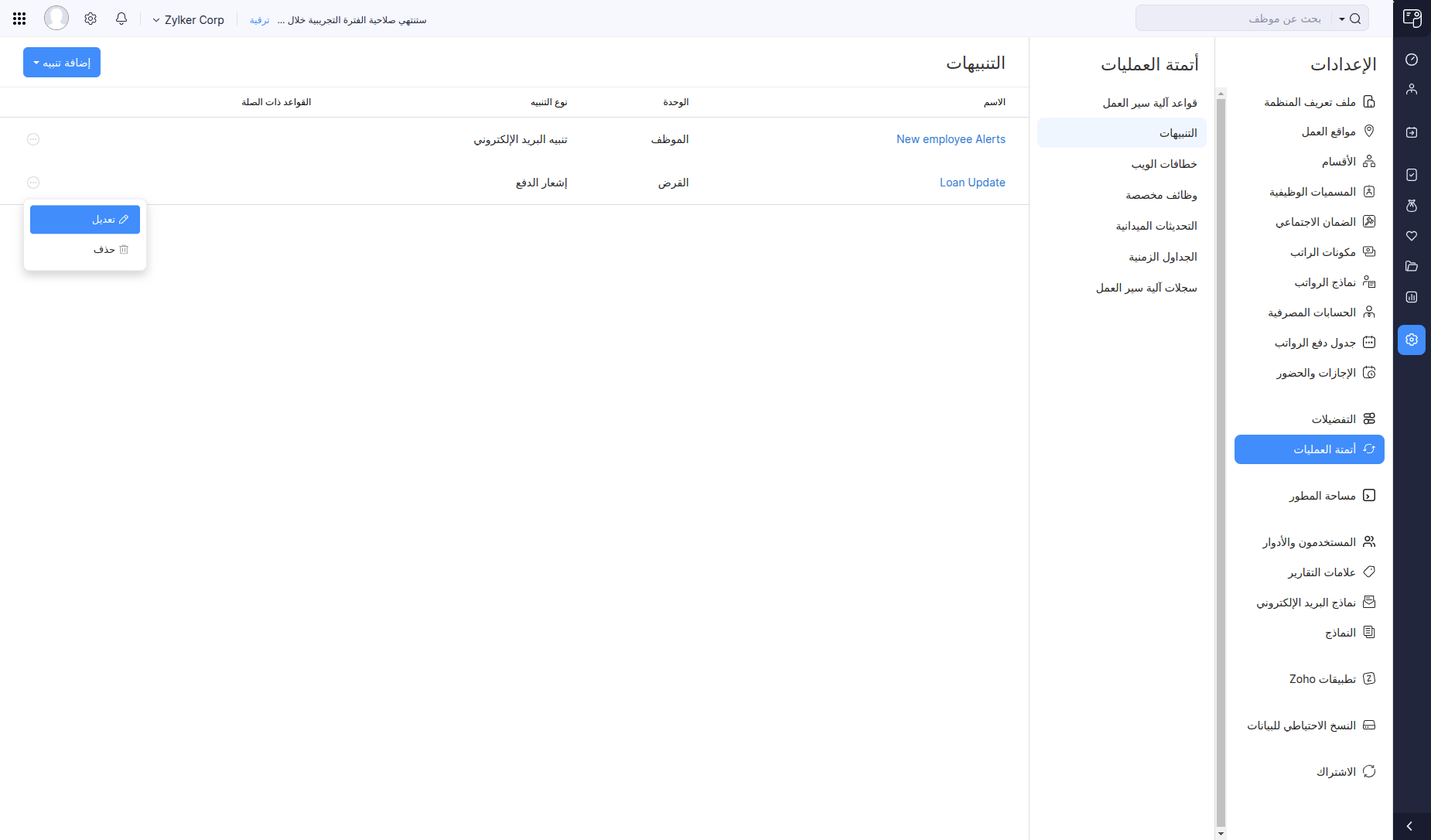Open the apps grid launcher
This screenshot has width=1431, height=840.
(19, 19)
